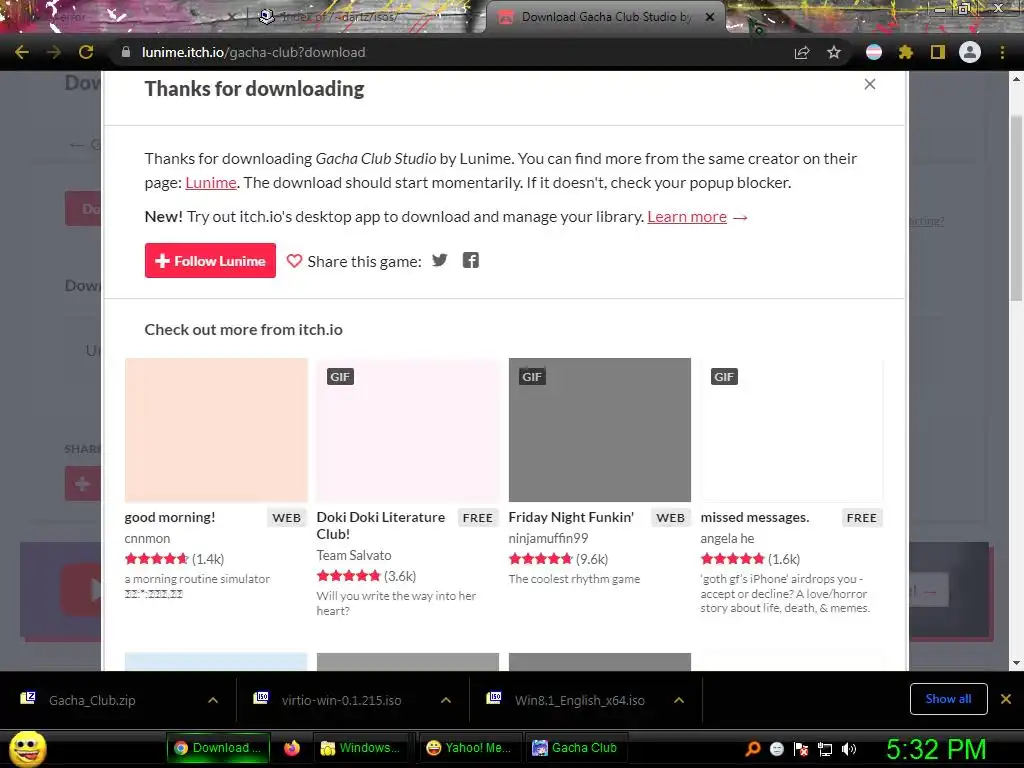This screenshot has width=1024, height=768.
Task: Open the network tray icon
Action: (825, 748)
